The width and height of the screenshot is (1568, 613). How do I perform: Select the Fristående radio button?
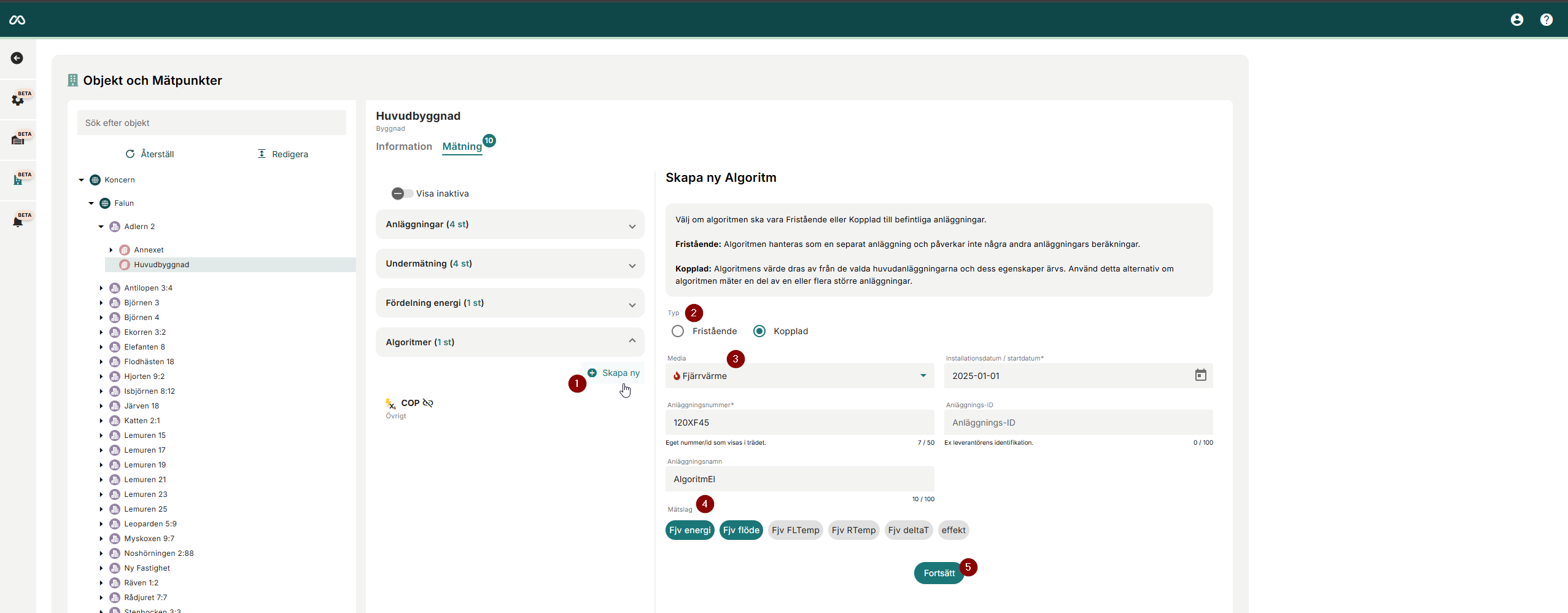point(678,331)
